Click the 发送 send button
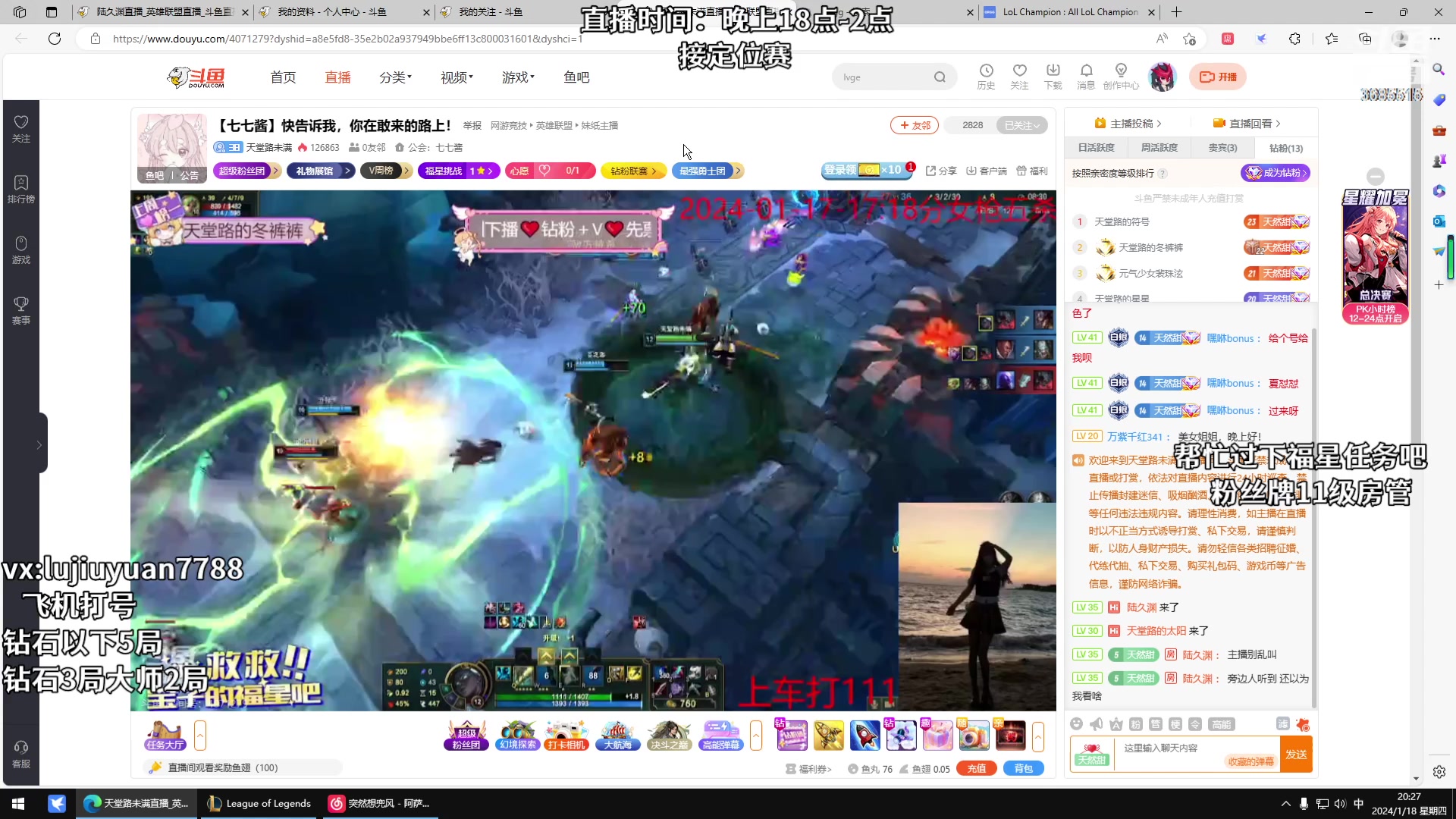The image size is (1456, 819). [x=1296, y=755]
